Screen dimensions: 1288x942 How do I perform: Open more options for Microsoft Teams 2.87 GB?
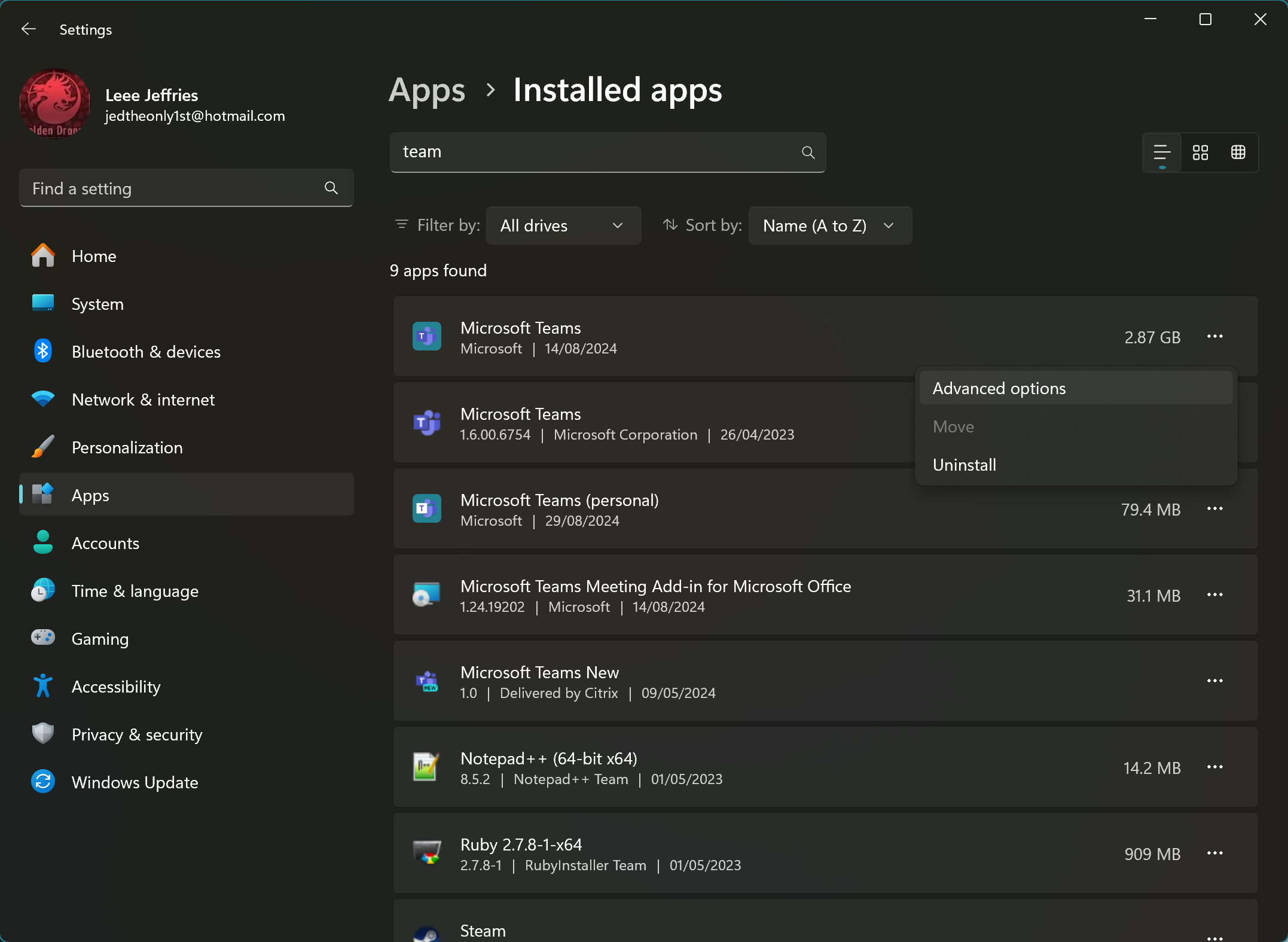pyautogui.click(x=1214, y=337)
